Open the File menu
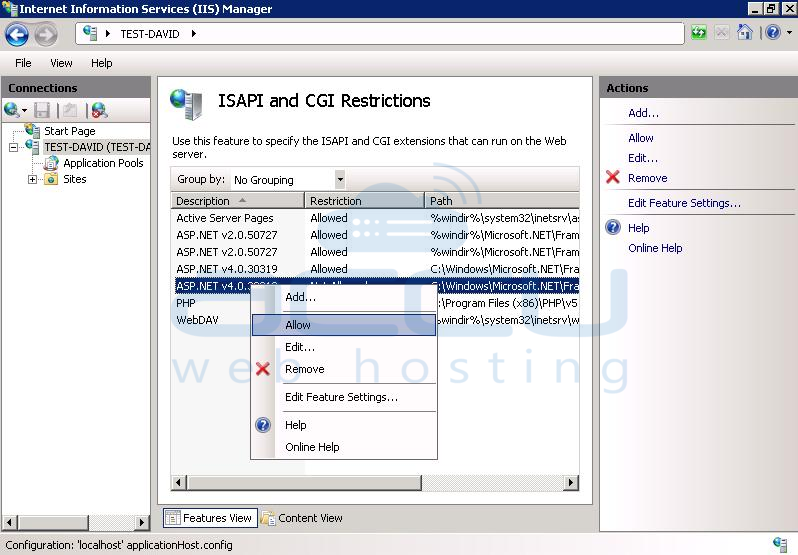Viewport: 798px width, 555px height. pyautogui.click(x=23, y=63)
